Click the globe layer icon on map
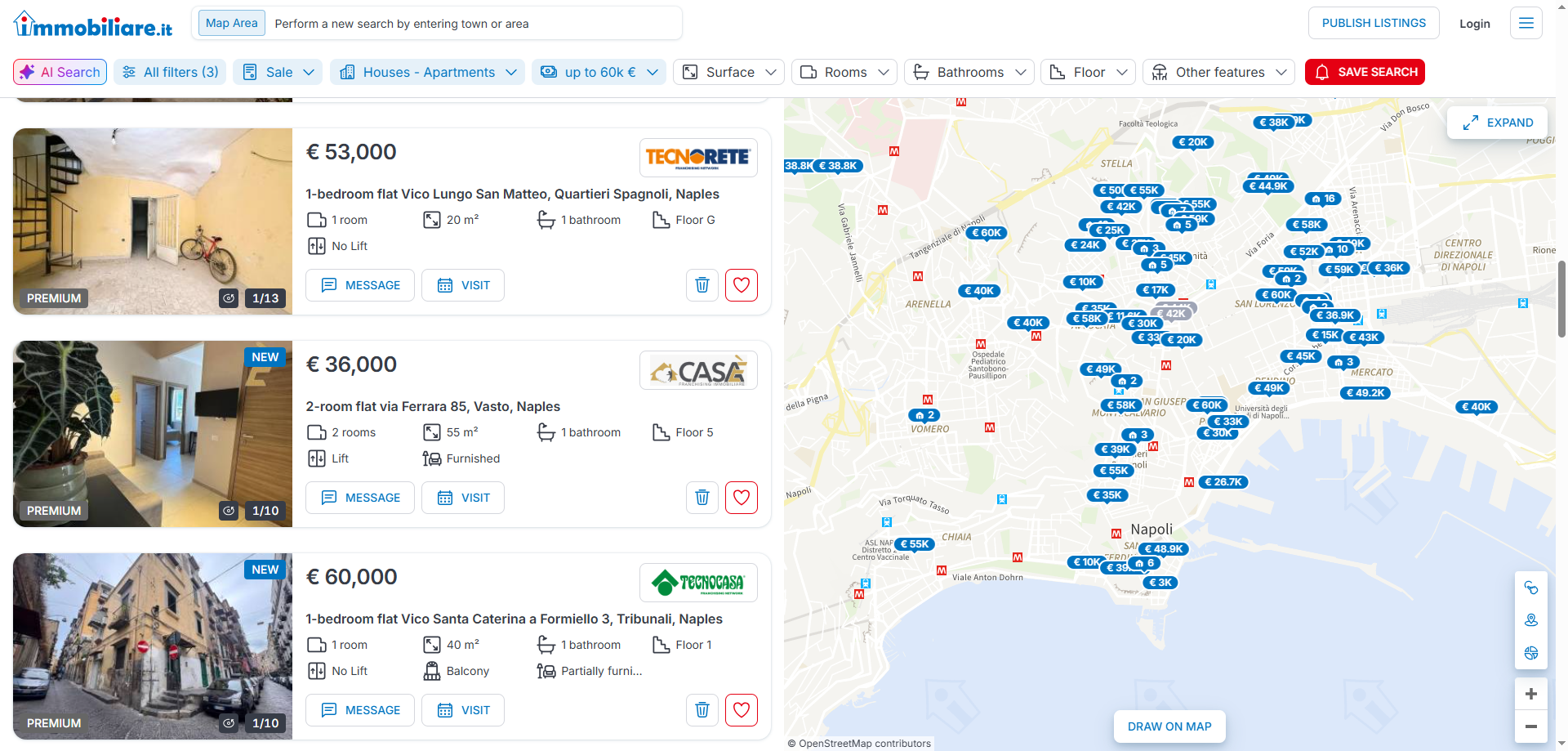This screenshot has height=751, width=1568. (x=1531, y=653)
